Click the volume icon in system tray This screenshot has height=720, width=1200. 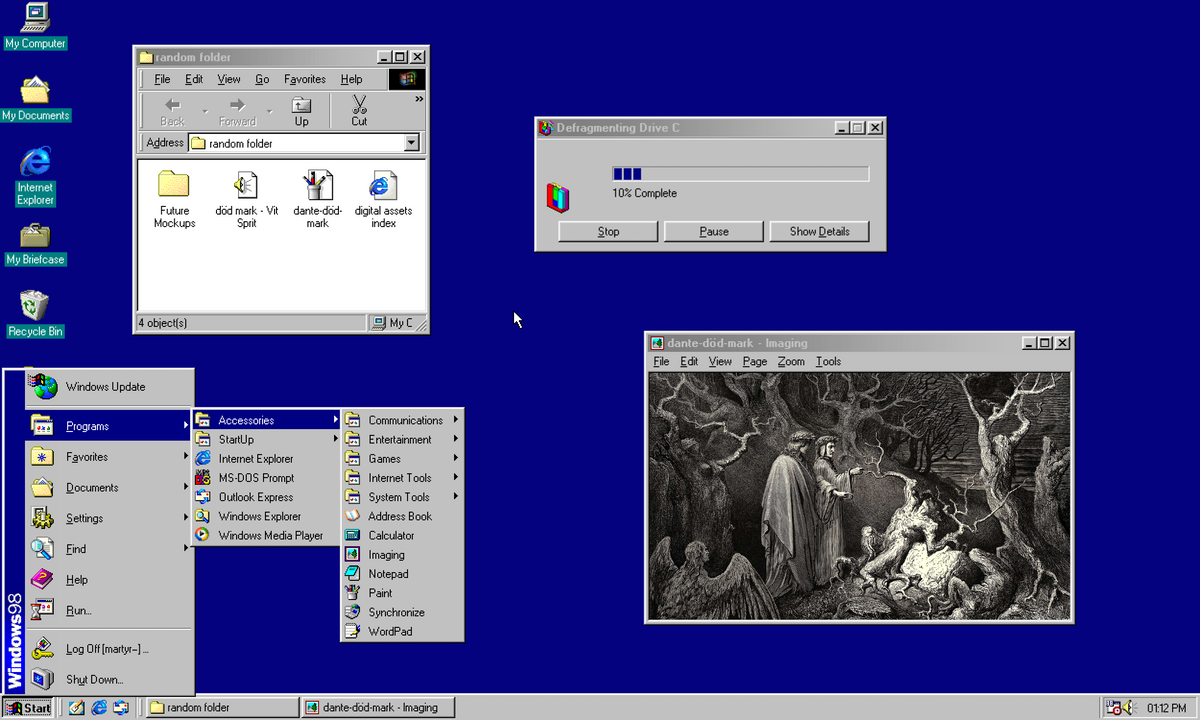coord(1129,708)
